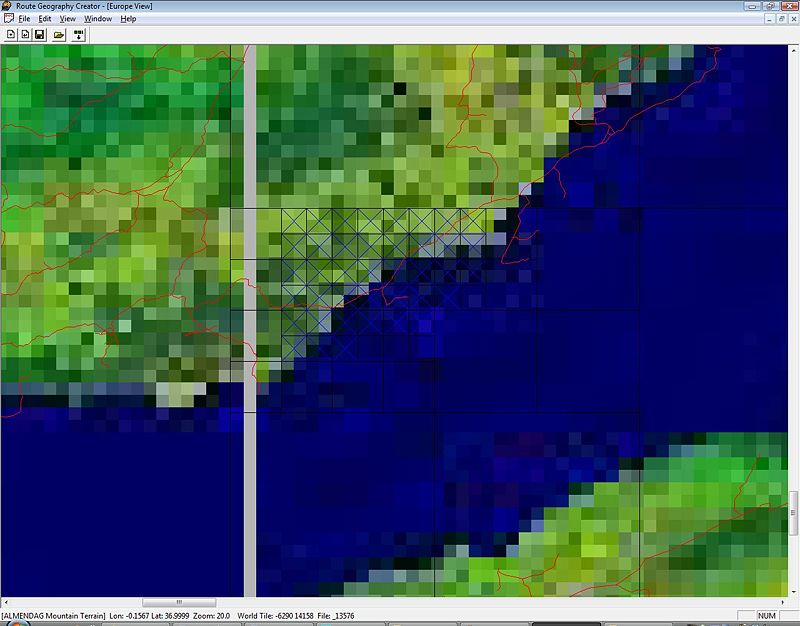Open the Window menu
800x626 pixels.
pos(98,19)
